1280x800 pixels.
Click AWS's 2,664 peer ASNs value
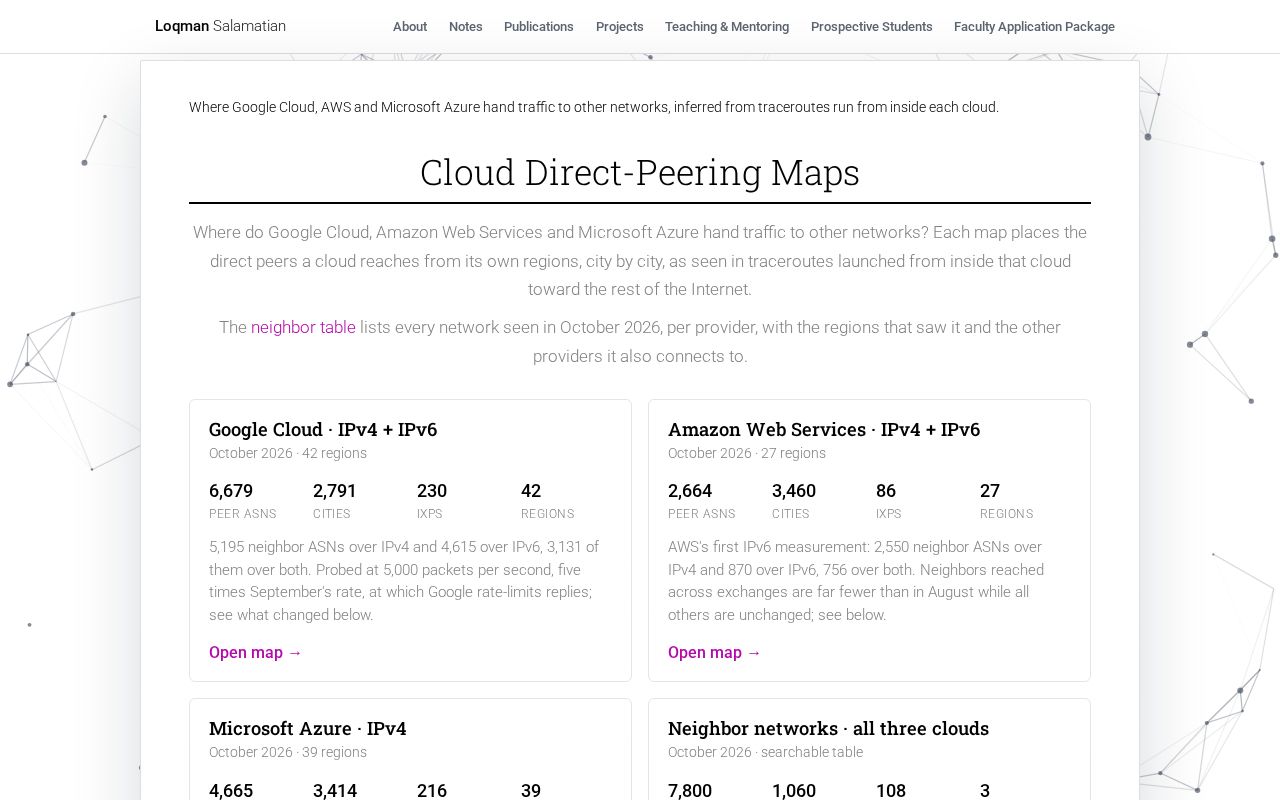click(690, 491)
